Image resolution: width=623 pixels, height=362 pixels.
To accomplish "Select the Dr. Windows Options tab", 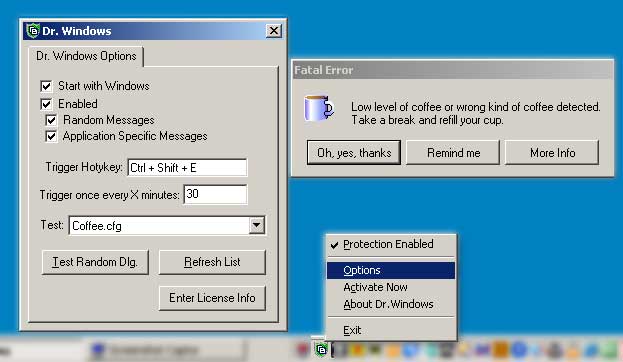I will click(86, 56).
